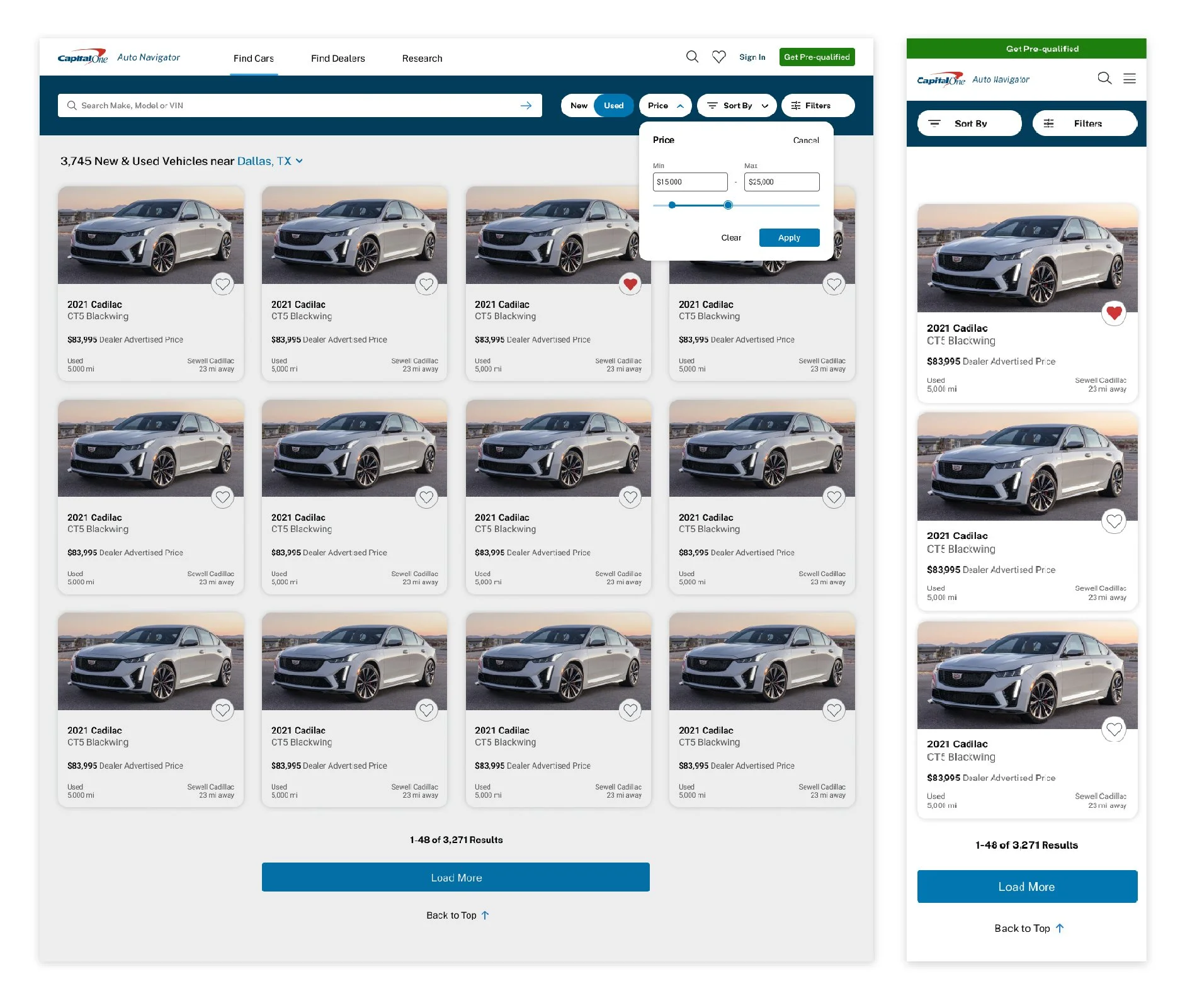Tap mobile Back to Top link

[x=1030, y=928]
